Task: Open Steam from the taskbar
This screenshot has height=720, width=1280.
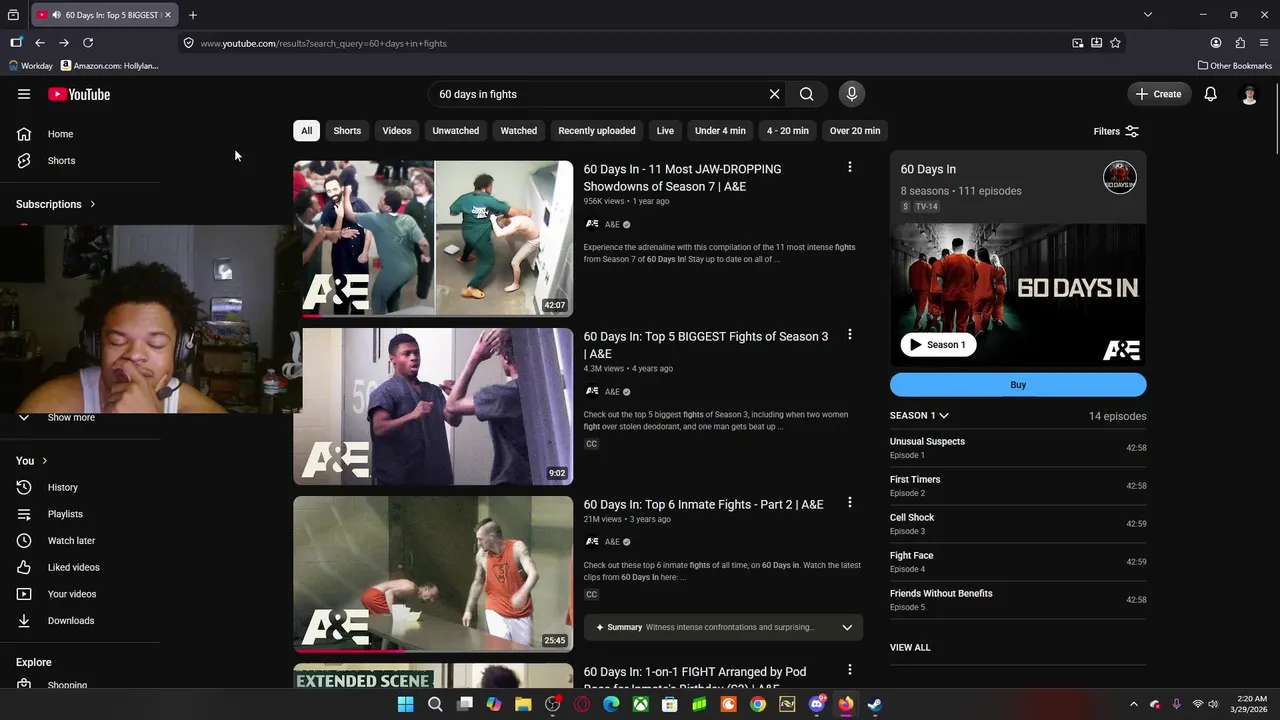Action: [x=875, y=704]
